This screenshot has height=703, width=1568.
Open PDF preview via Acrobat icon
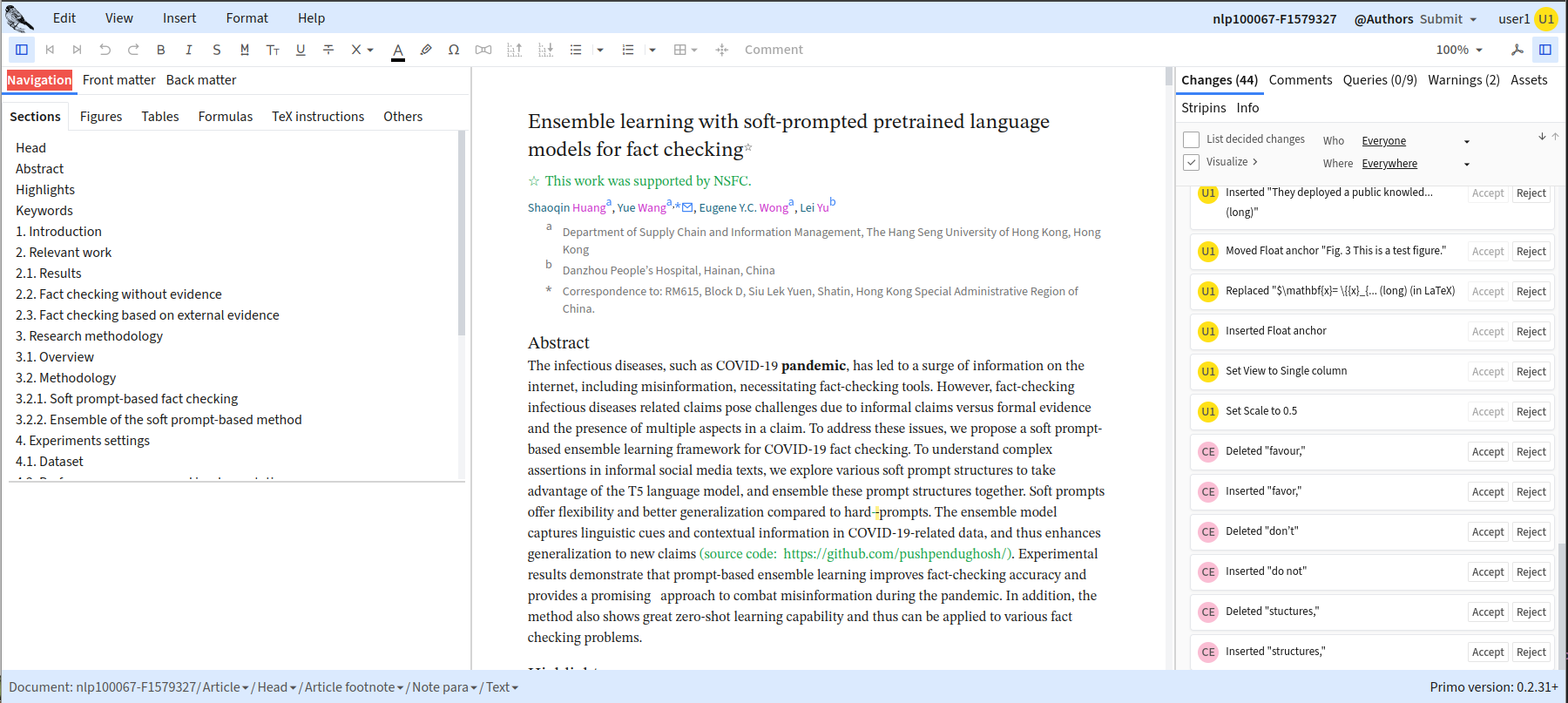1517,50
